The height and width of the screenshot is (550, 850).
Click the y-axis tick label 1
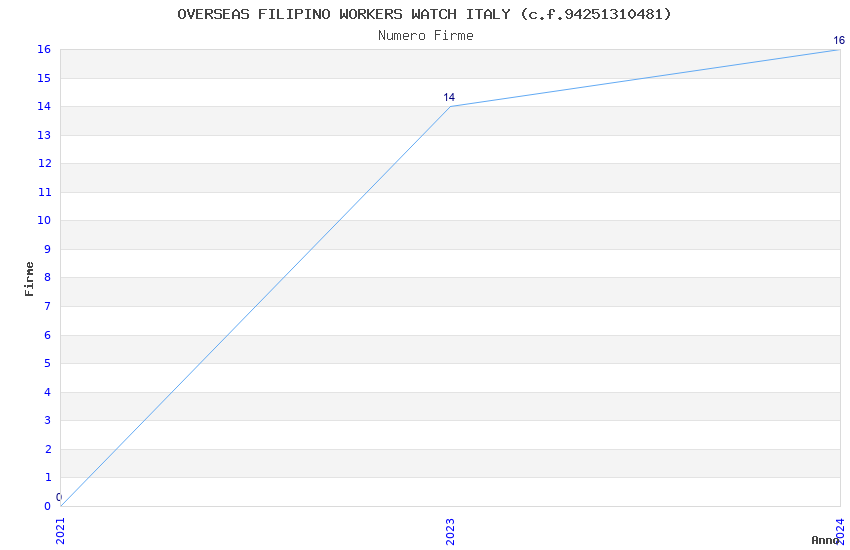(x=48, y=477)
